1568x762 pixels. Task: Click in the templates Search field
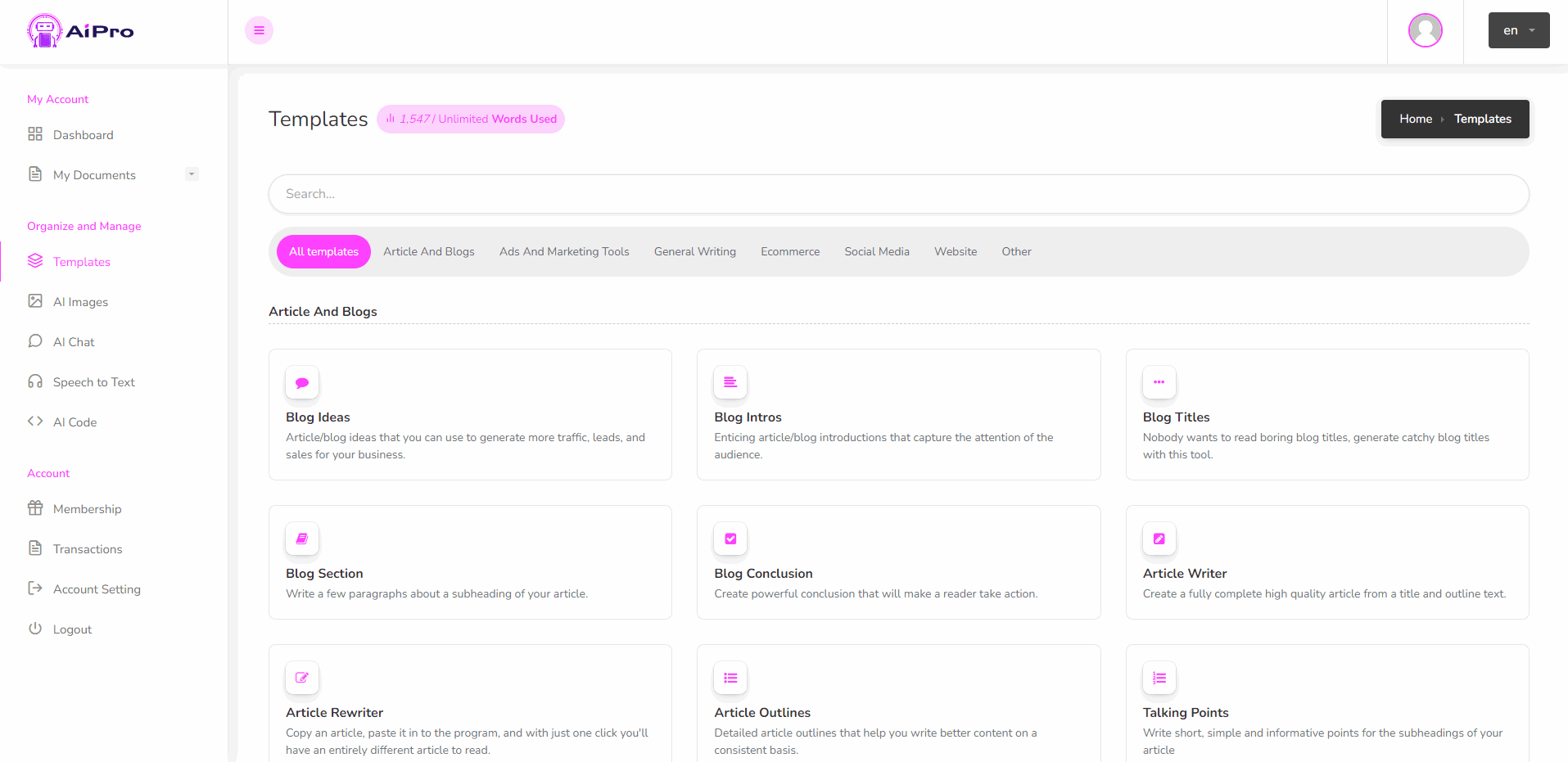click(x=898, y=194)
